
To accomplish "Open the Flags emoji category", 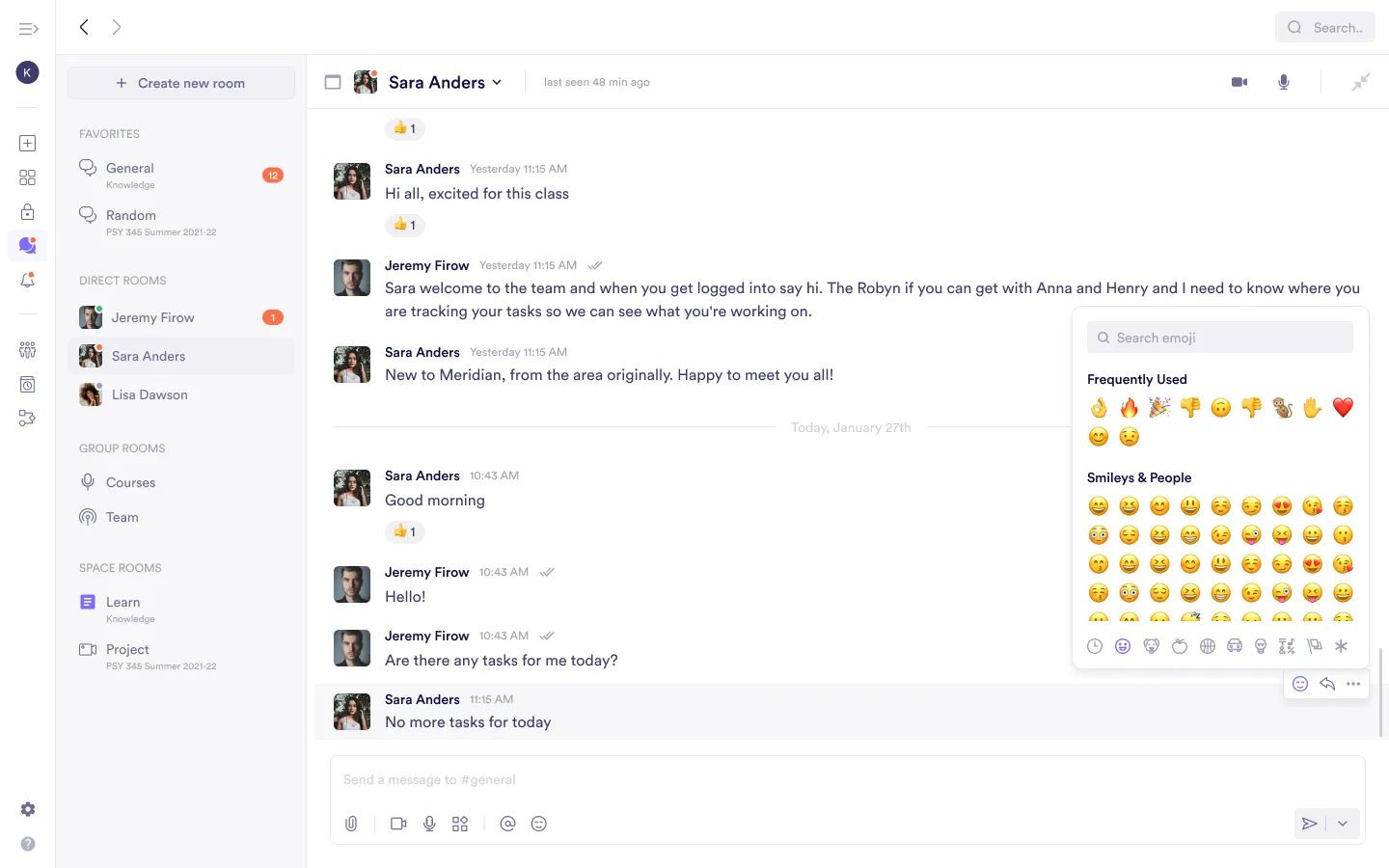I will pos(1314,646).
